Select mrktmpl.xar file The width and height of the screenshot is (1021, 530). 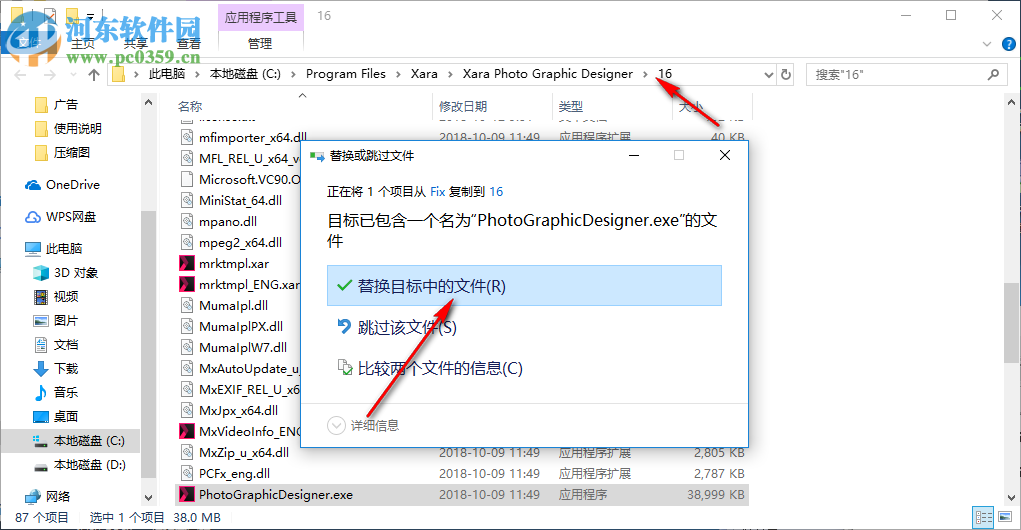pos(234,264)
